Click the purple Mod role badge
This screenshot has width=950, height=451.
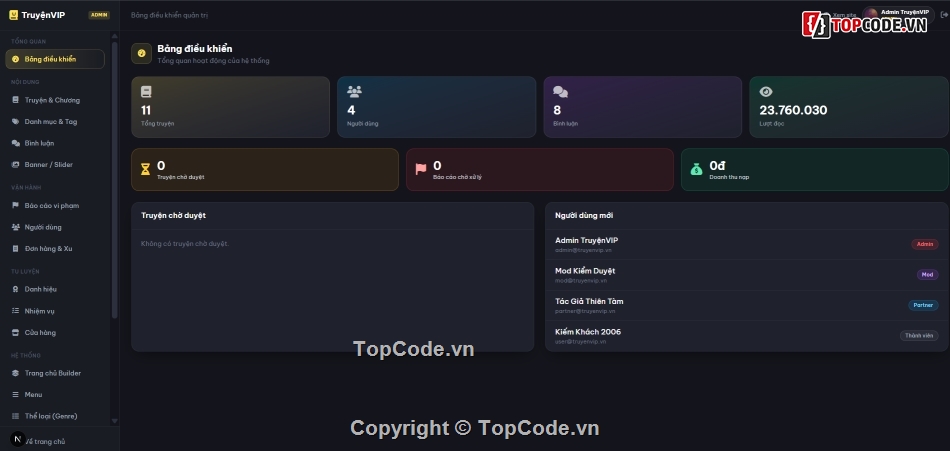coord(927,275)
